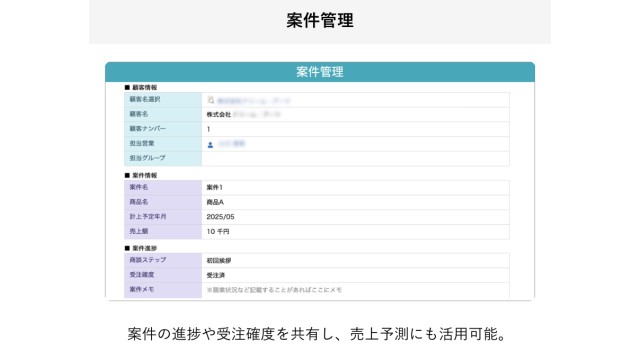This screenshot has height=360, width=640.
Task: Click the customer lookup icon beside 顧客名選択
Action: (211, 100)
